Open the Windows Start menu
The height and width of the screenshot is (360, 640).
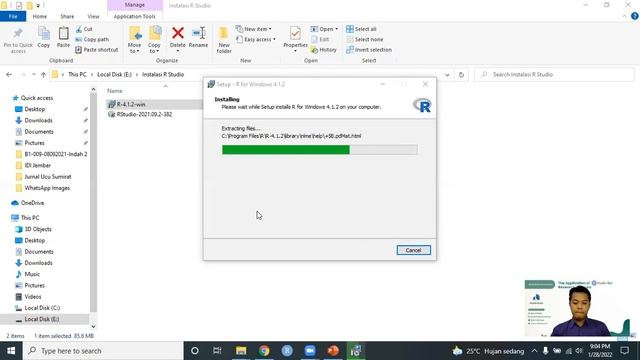coord(11,351)
